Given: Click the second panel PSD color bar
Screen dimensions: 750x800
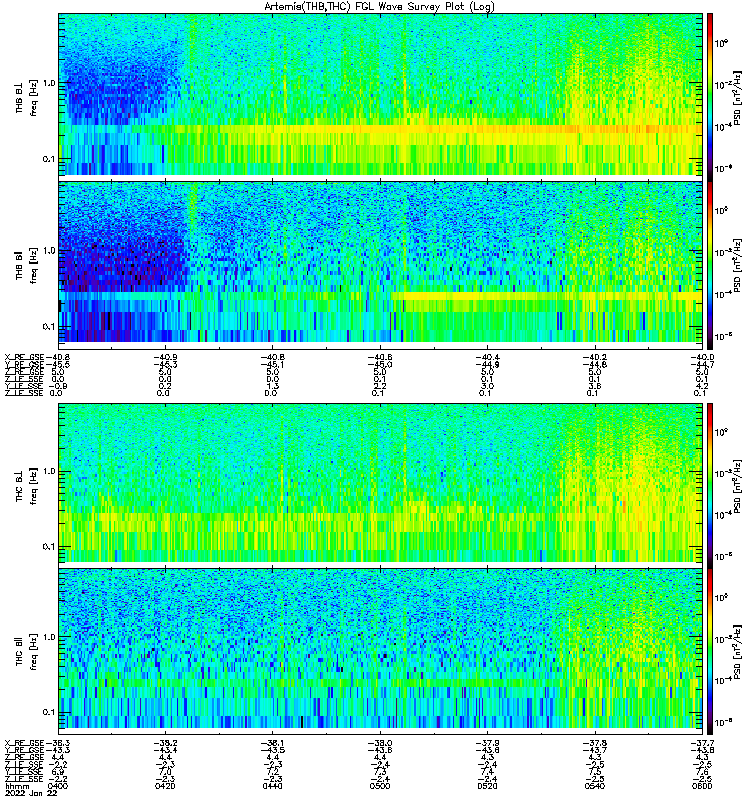Looking at the screenshot, I should click(x=710, y=262).
